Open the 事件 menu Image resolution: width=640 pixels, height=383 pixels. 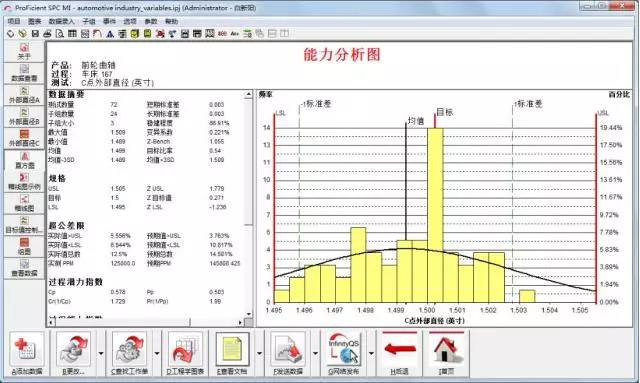click(x=109, y=21)
